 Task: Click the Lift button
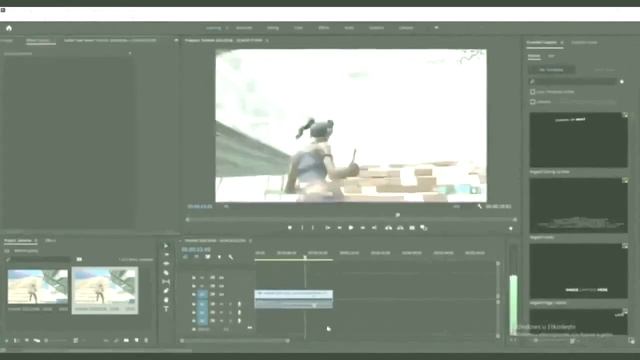tap(388, 228)
